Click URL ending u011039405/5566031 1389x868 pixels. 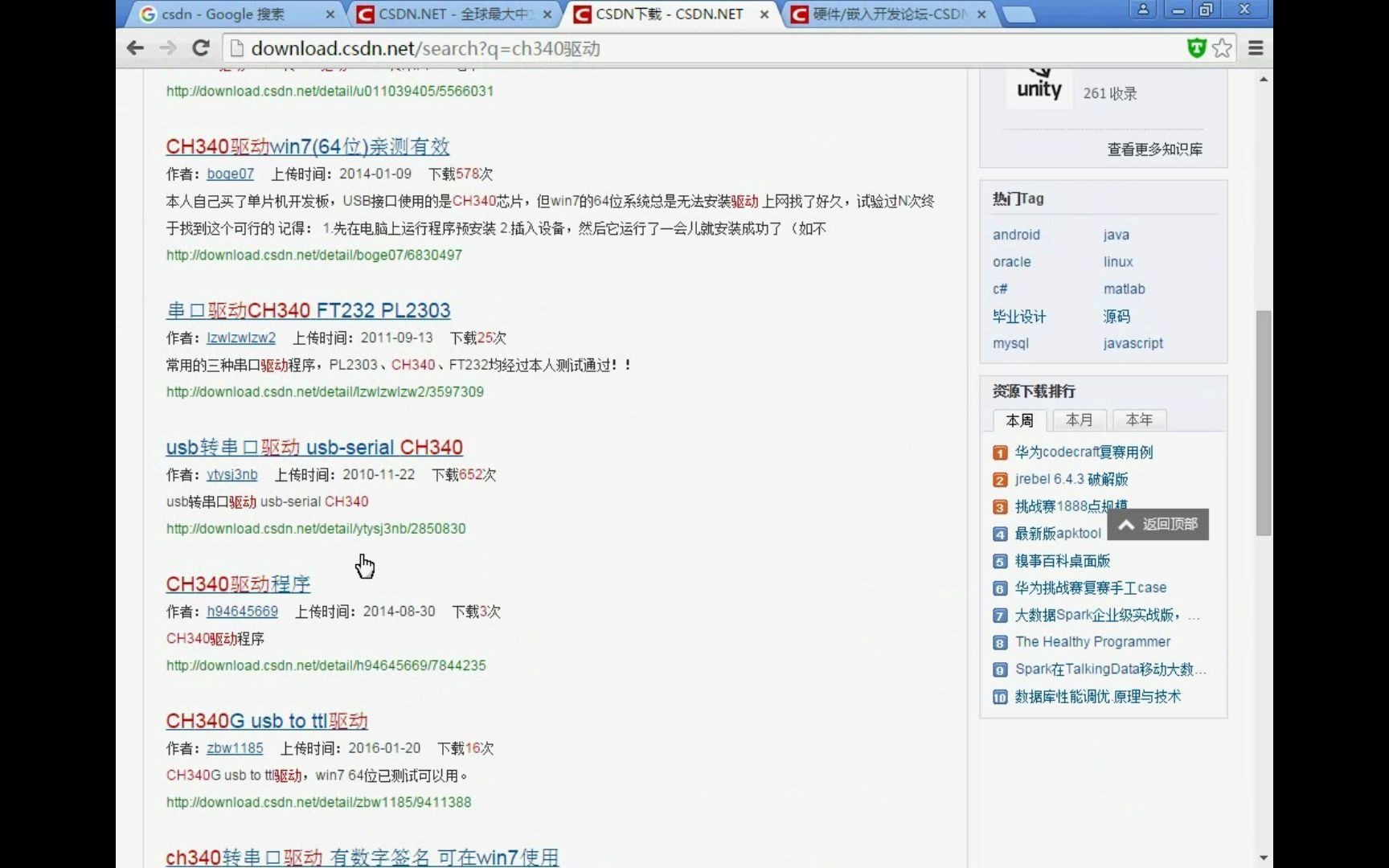(330, 91)
